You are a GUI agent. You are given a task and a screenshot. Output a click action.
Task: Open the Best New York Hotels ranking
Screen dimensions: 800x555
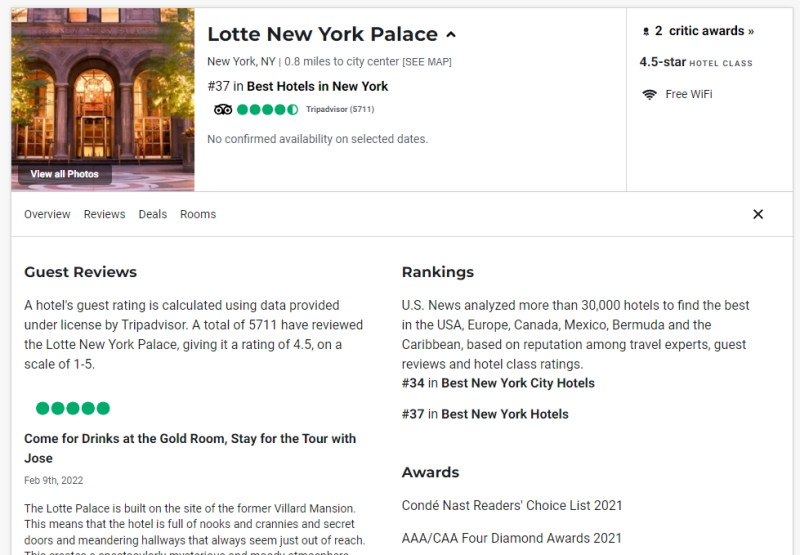coord(504,414)
